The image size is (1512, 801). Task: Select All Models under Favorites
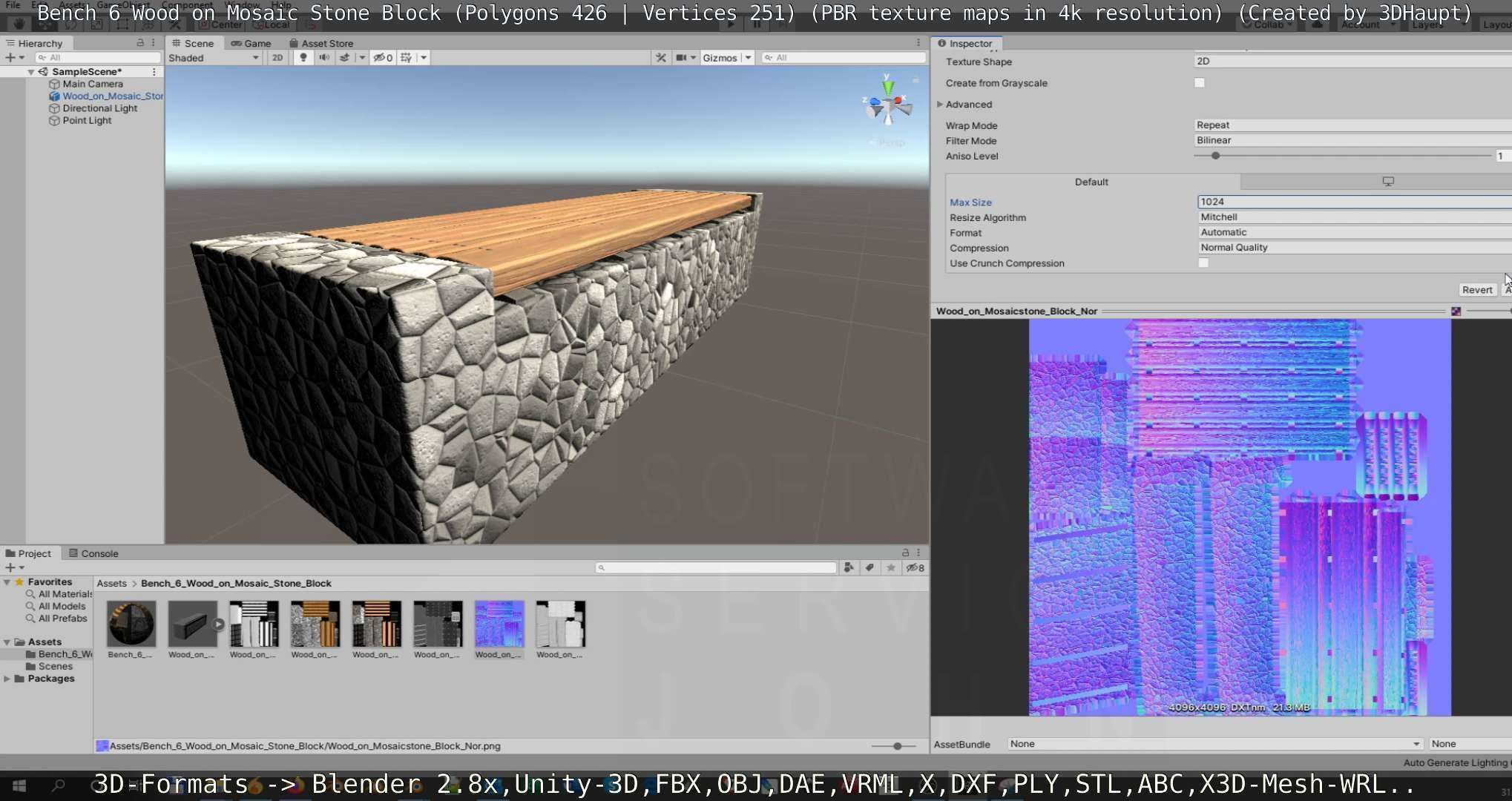62,606
